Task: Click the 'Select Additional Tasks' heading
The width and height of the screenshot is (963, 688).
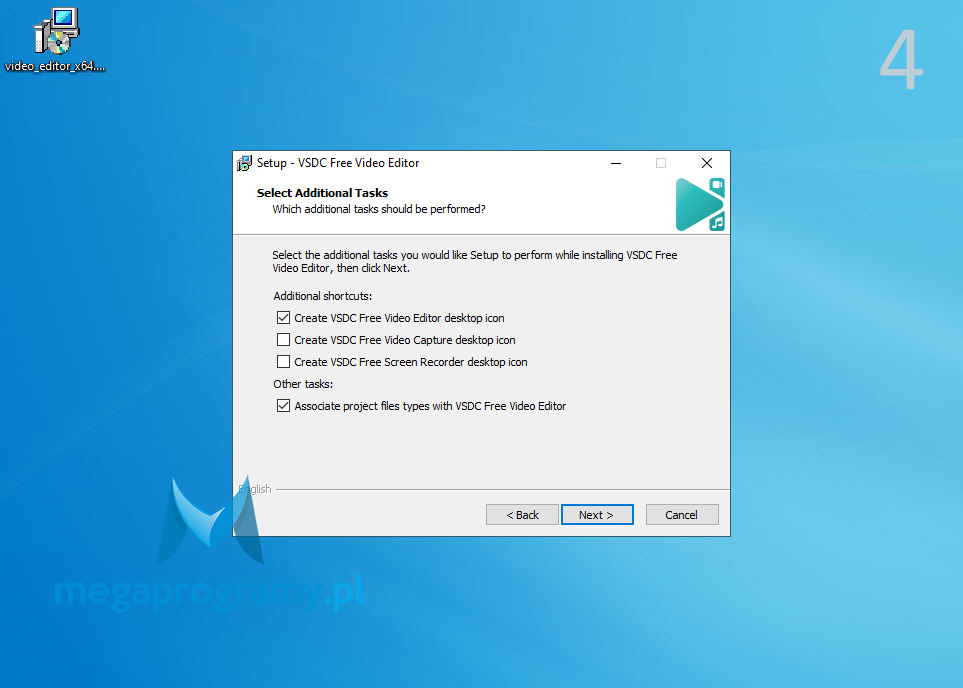Action: click(x=322, y=193)
